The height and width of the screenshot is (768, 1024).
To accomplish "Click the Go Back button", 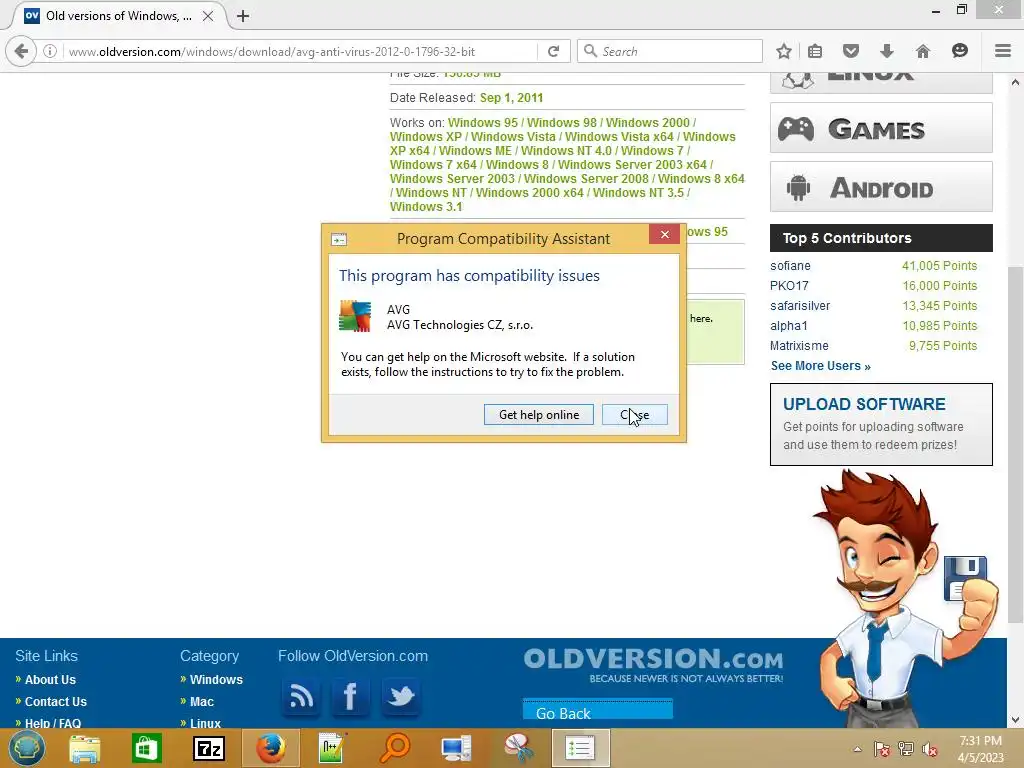I will coord(598,710).
